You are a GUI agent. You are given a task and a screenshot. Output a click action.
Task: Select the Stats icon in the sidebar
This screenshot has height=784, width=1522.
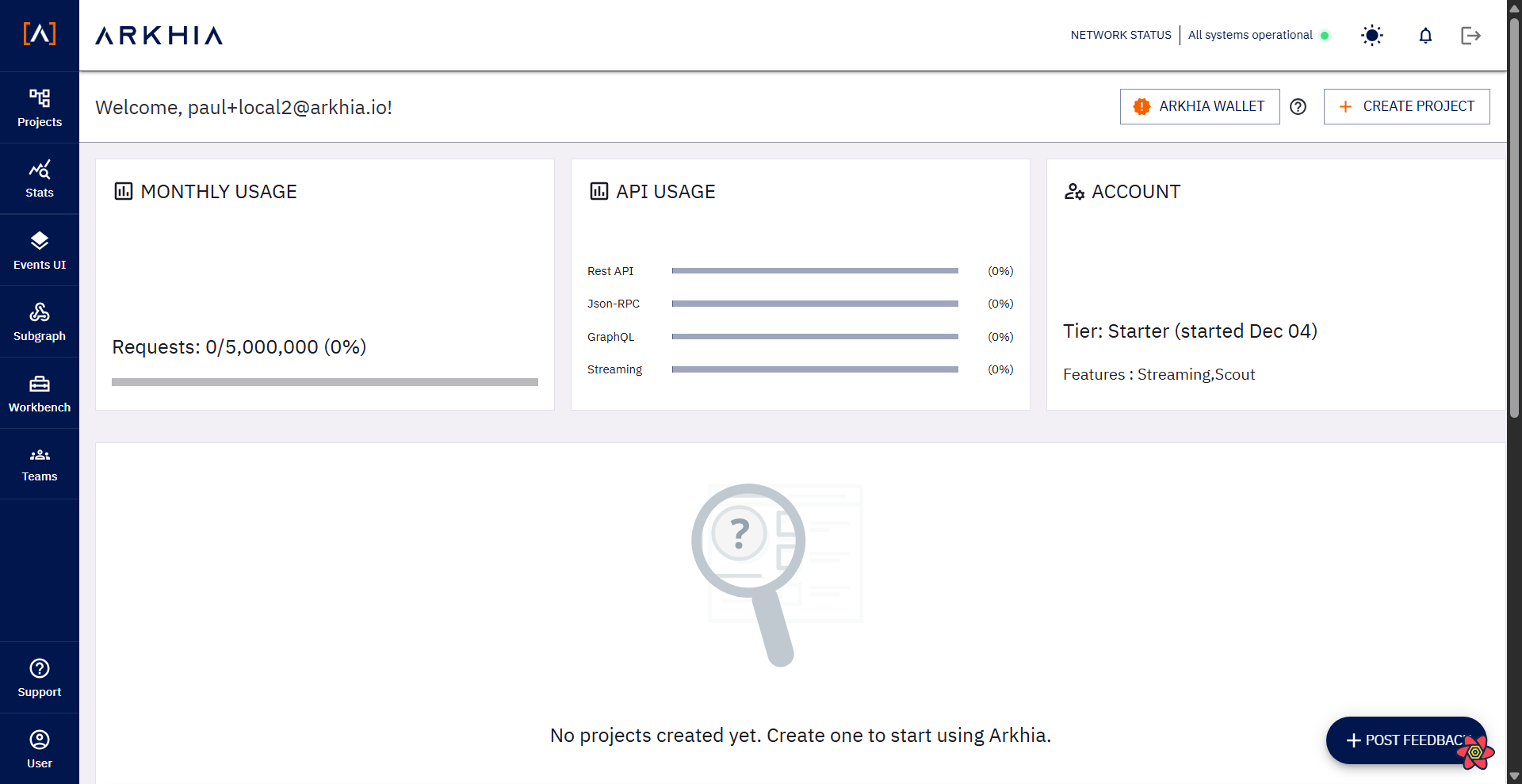pos(40,178)
